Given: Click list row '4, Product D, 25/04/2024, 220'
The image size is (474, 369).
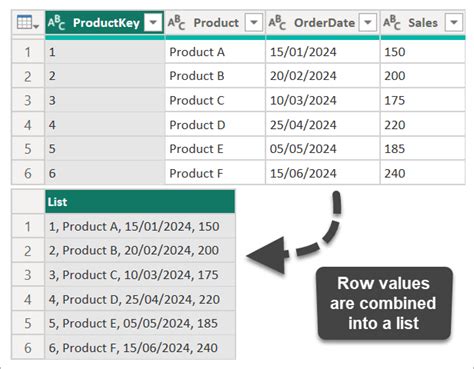Looking at the screenshot, I should pos(140,299).
